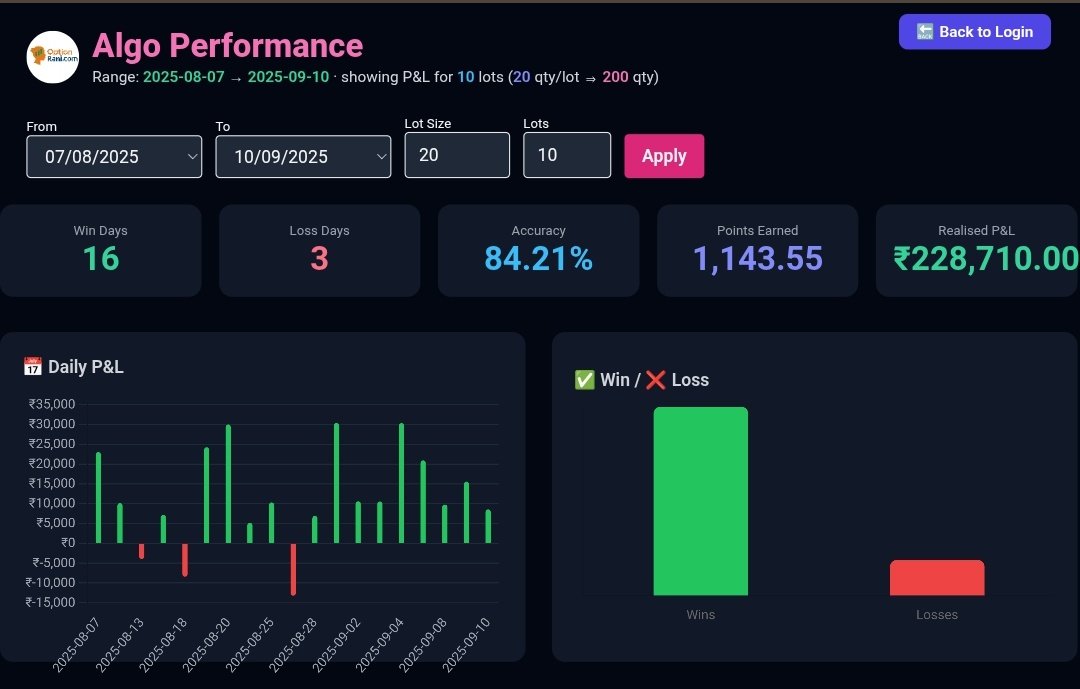1080x689 pixels.
Task: Select the Realised P&L value
Action: [986, 259]
